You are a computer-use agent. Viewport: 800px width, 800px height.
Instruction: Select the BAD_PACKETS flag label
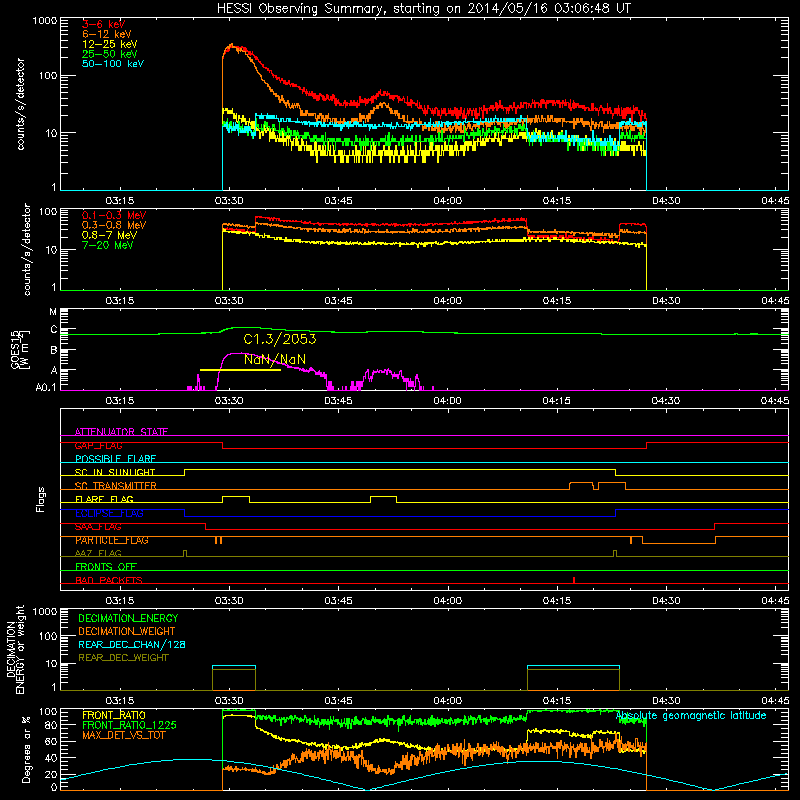[x=109, y=580]
